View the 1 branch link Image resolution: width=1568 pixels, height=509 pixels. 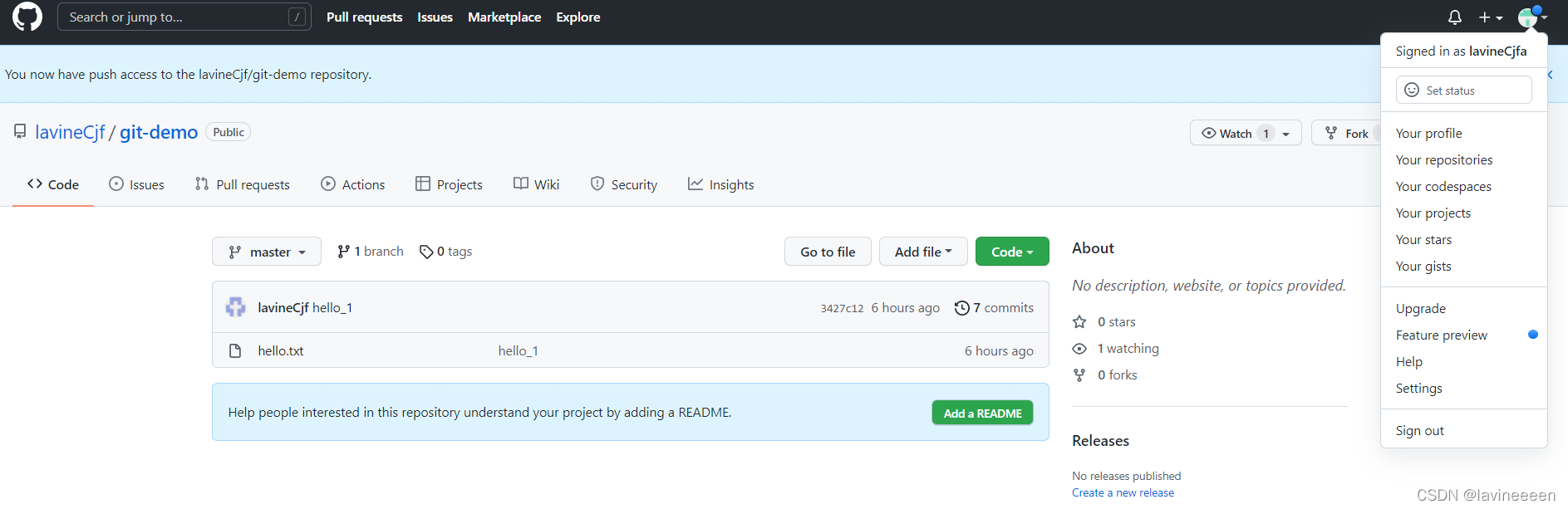coord(371,252)
